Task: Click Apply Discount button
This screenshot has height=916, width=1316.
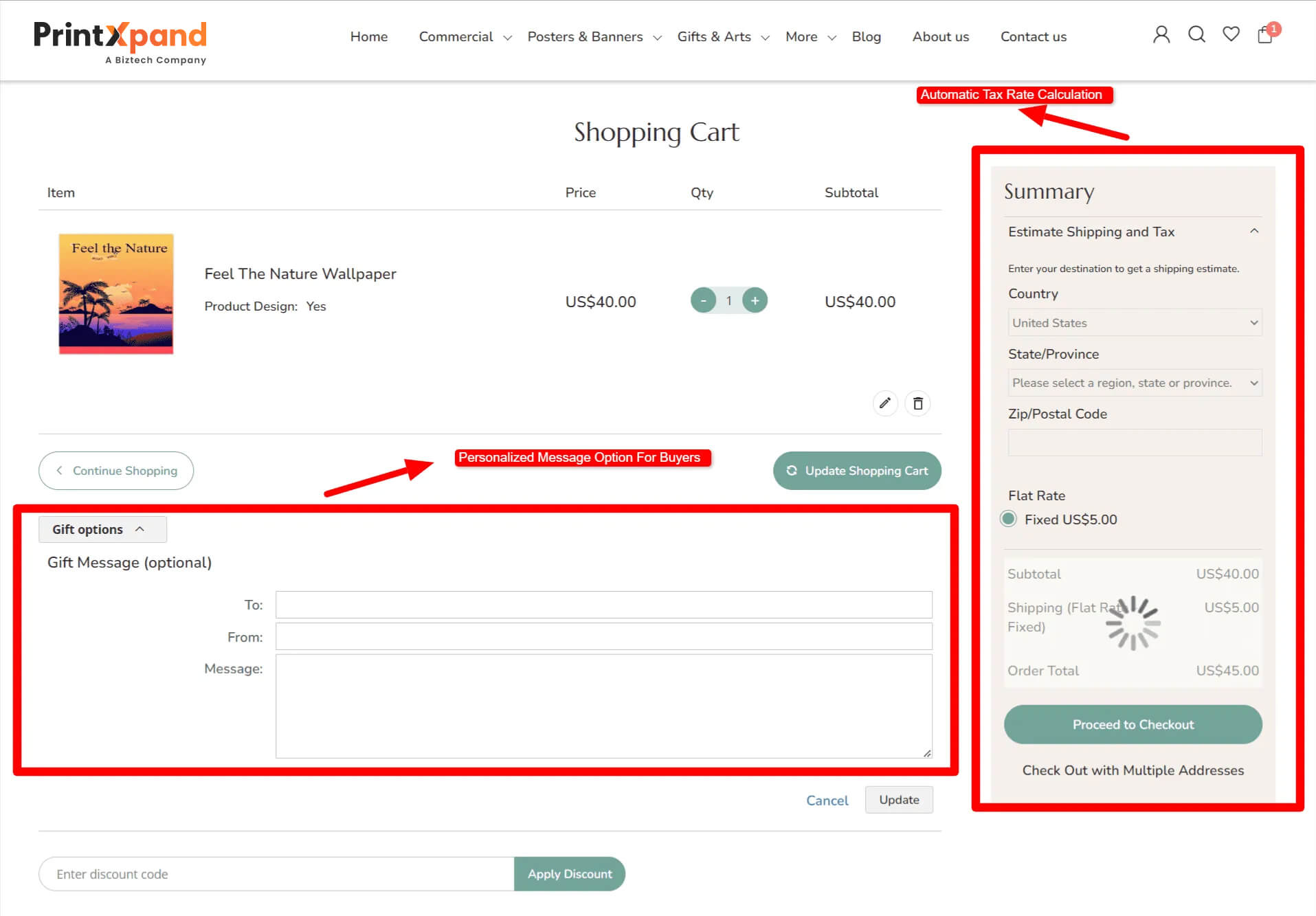Action: click(569, 873)
